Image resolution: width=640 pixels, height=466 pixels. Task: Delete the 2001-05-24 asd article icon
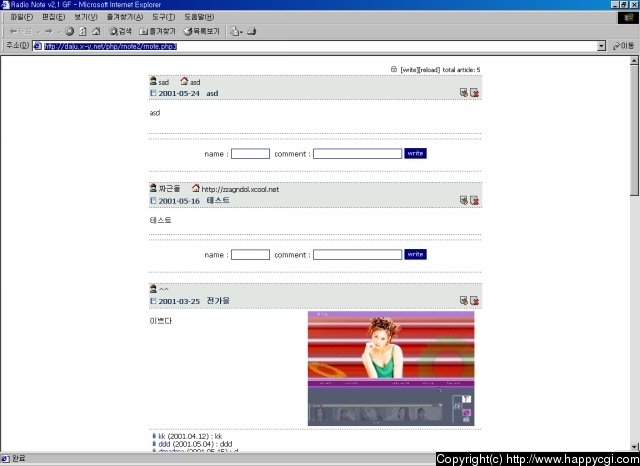pos(474,93)
